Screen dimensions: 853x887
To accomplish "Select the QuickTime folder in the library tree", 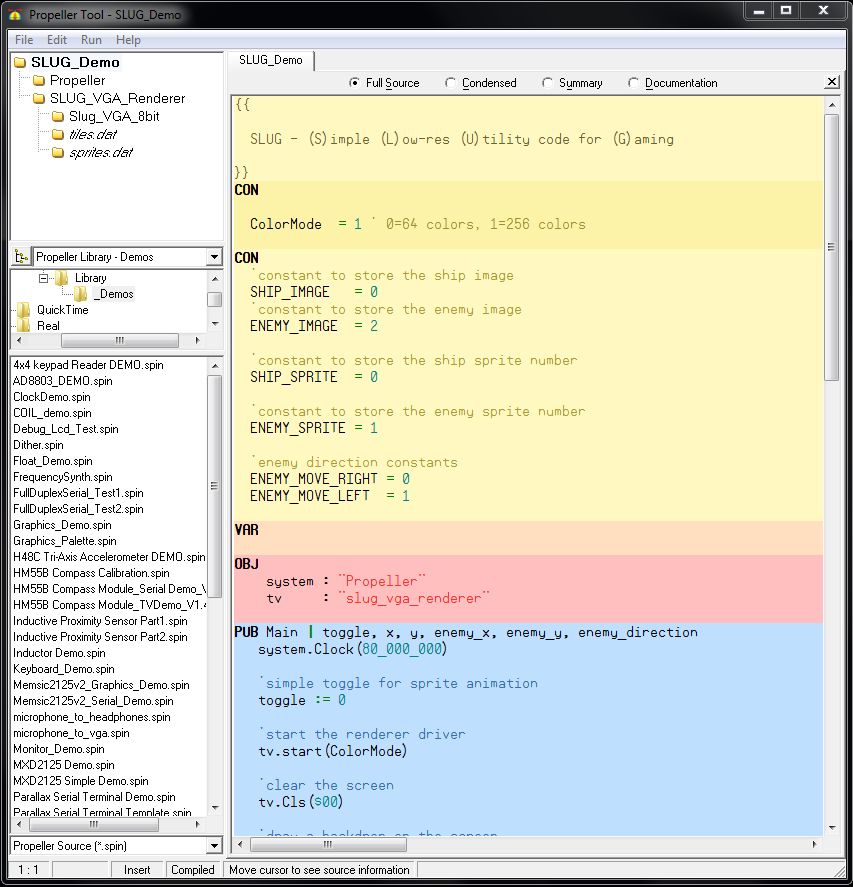I will pos(63,309).
